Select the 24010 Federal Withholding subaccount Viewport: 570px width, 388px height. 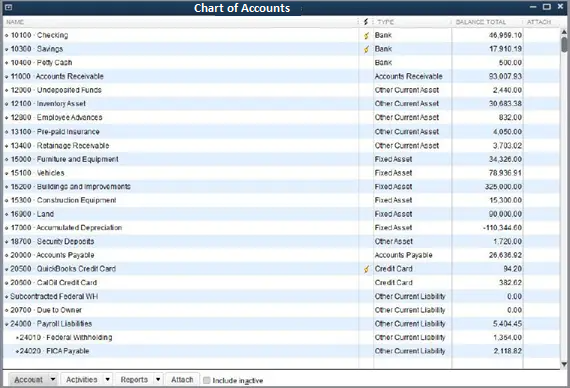pyautogui.click(x=281, y=338)
